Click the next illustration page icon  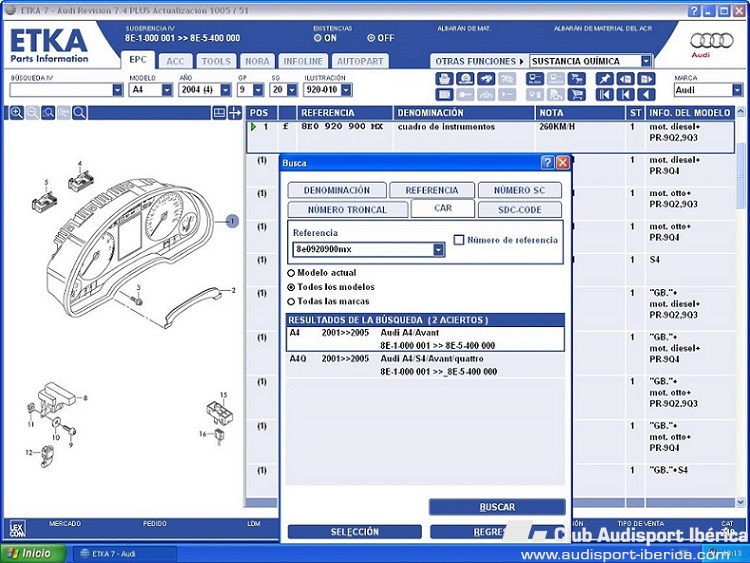[x=646, y=79]
